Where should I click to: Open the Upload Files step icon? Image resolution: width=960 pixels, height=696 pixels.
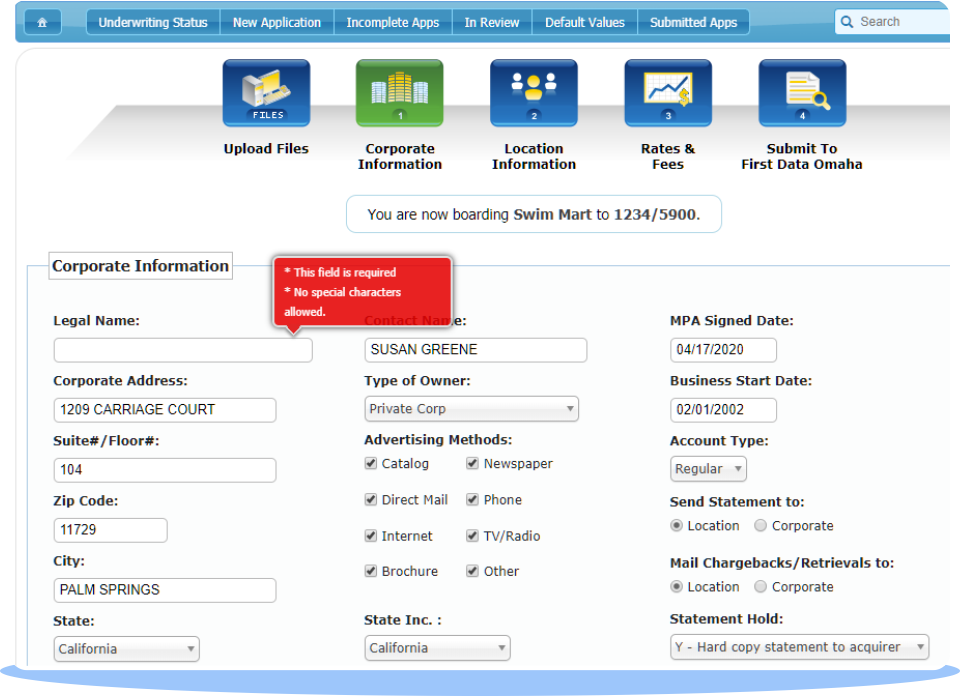266,93
